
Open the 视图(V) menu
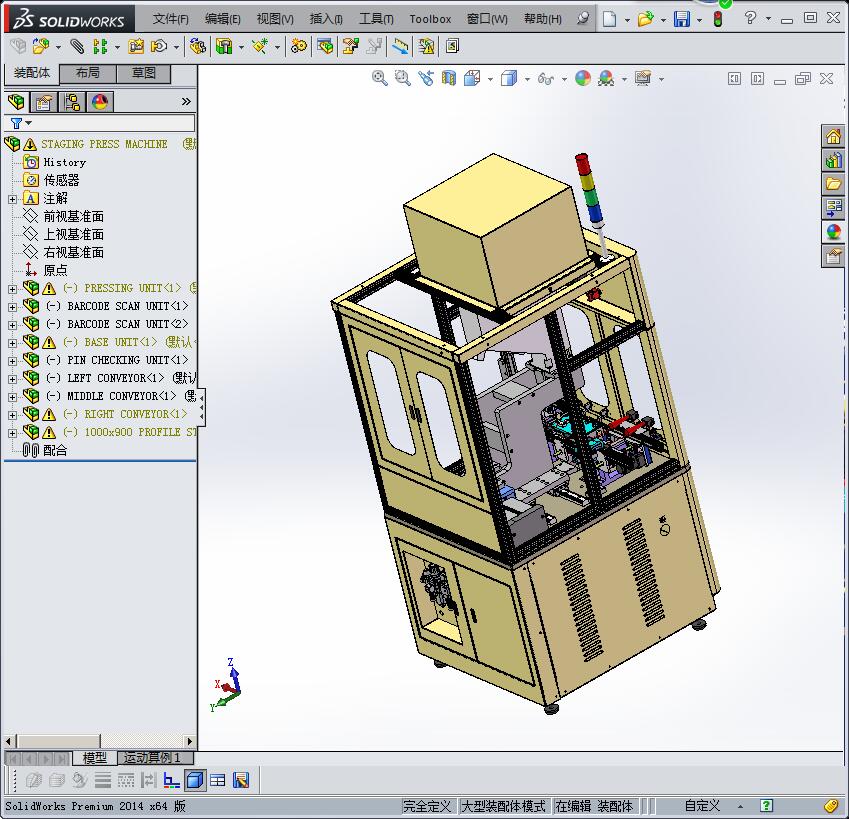point(275,19)
